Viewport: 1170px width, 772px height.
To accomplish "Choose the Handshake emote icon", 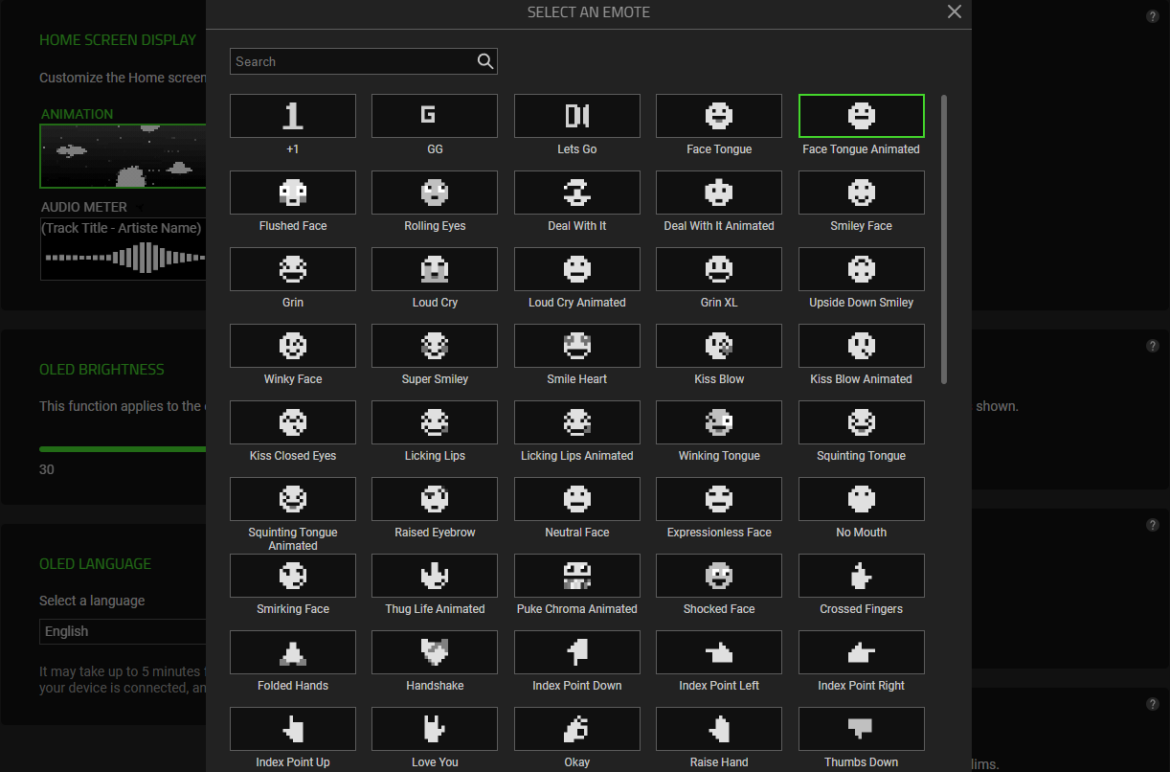I will click(434, 653).
